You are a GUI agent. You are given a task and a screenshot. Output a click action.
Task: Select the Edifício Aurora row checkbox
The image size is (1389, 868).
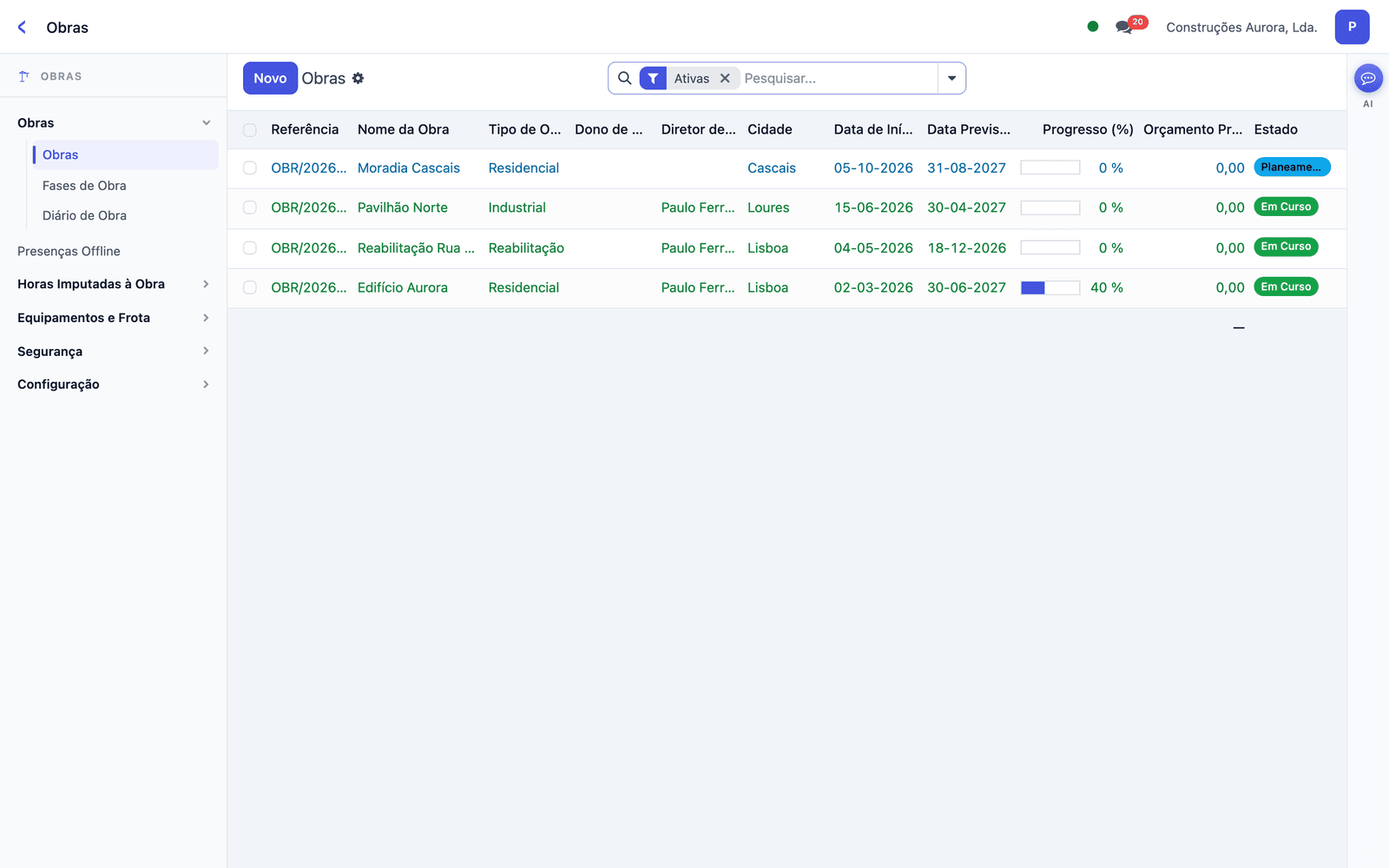click(250, 287)
